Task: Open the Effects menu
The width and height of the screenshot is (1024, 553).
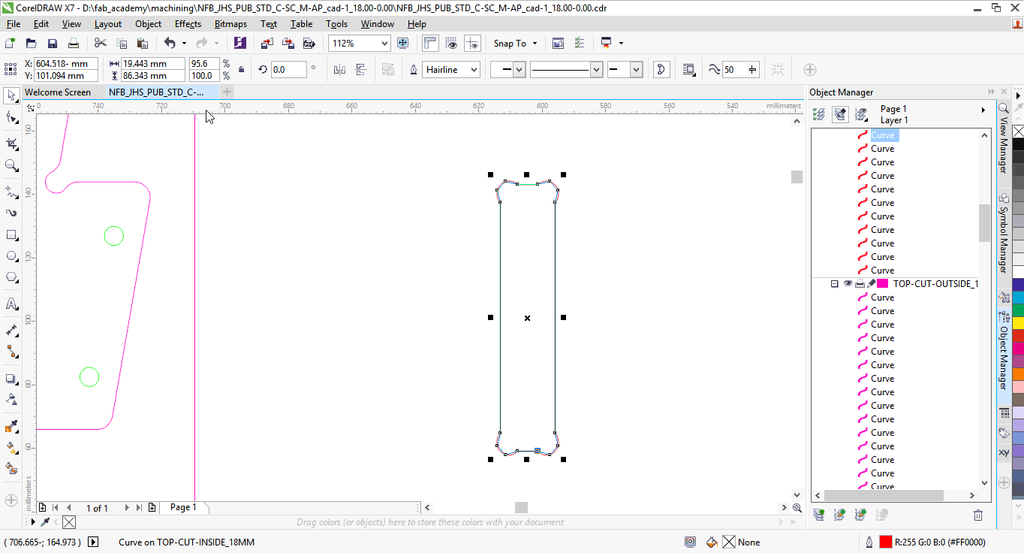Action: pos(187,24)
